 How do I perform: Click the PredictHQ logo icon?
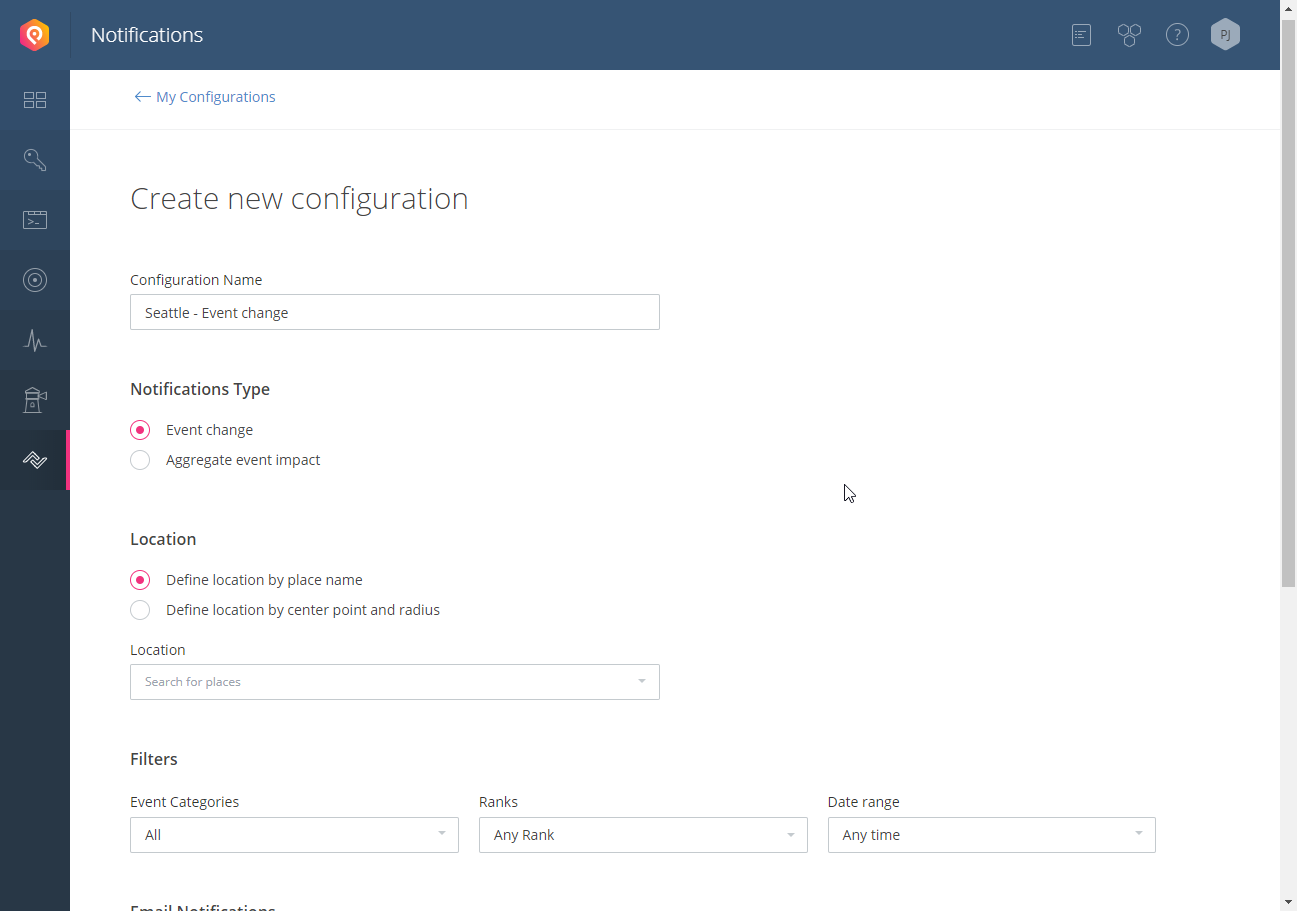point(35,35)
